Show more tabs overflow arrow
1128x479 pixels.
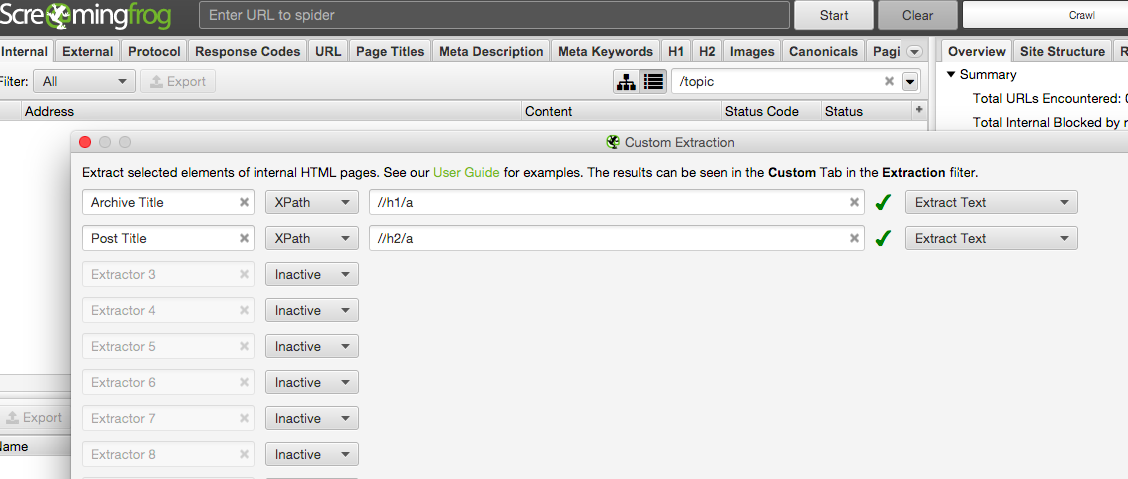914,52
